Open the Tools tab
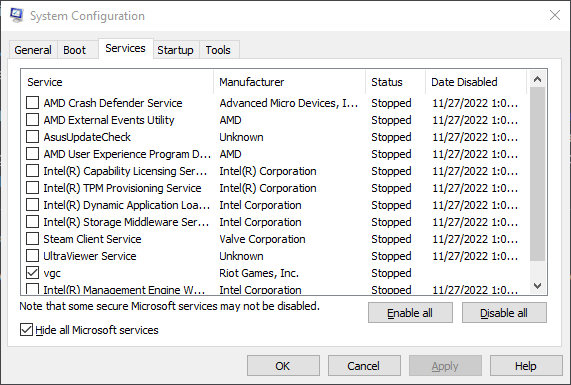This screenshot has height=385, width=571. (218, 50)
